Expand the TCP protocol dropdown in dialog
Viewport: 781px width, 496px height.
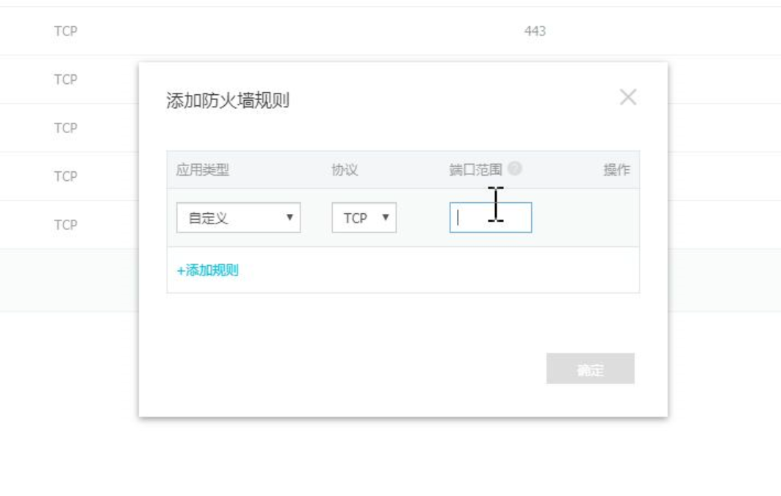coord(364,218)
